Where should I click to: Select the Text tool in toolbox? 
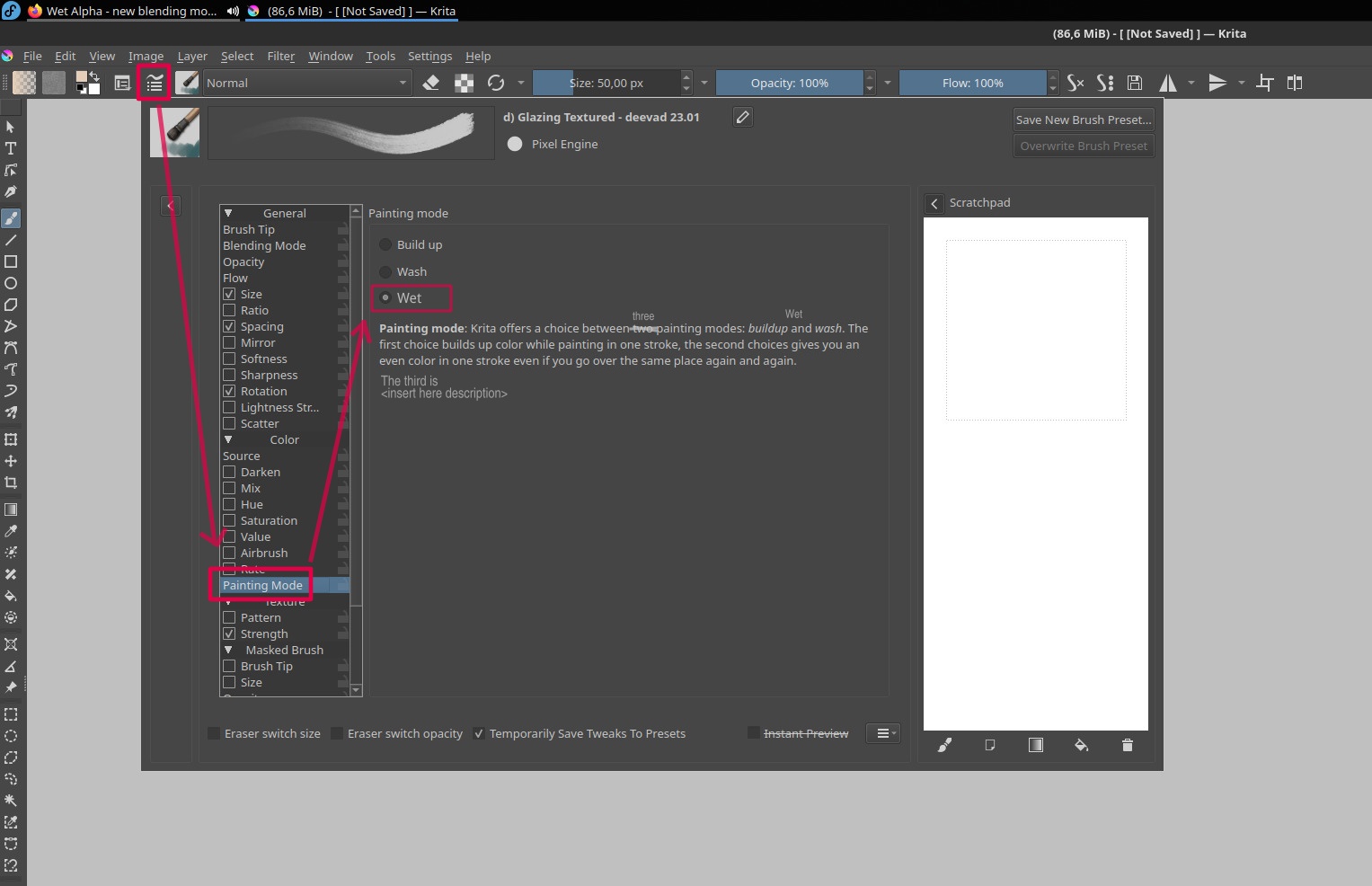click(11, 149)
